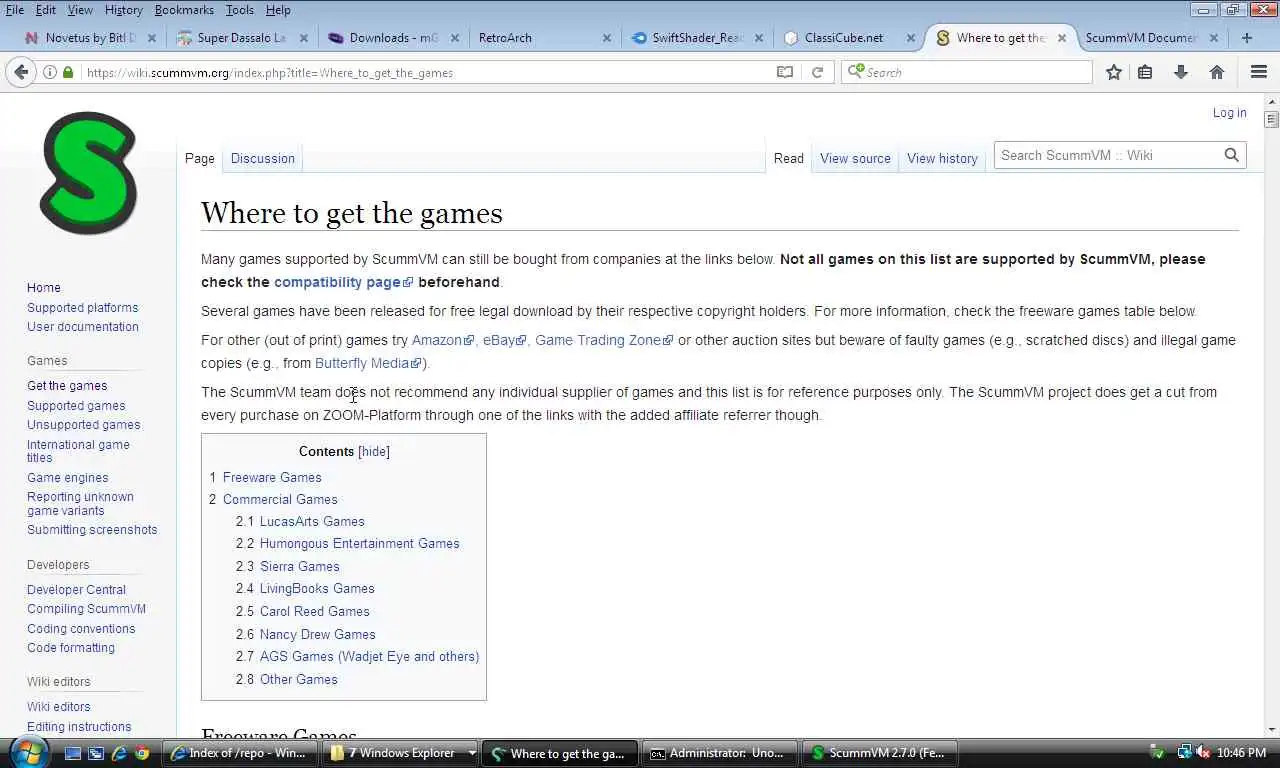The height and width of the screenshot is (768, 1280).
Task: Close the ClassiCube.net tab
Action: [x=911, y=38]
